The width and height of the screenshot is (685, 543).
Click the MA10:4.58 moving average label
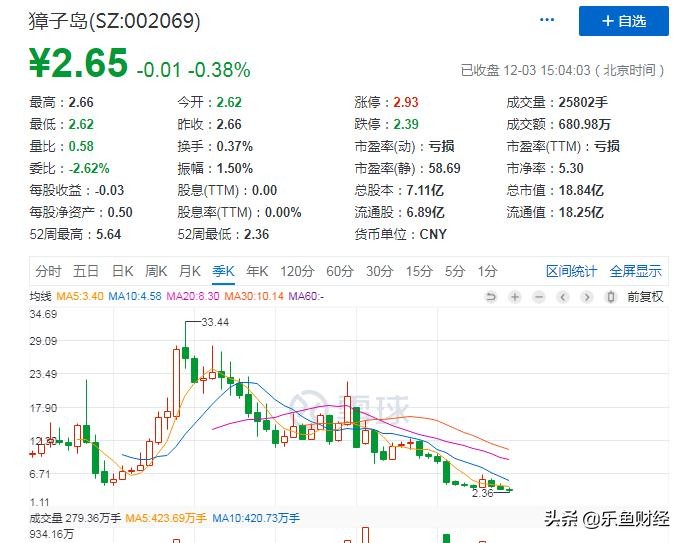tap(135, 296)
